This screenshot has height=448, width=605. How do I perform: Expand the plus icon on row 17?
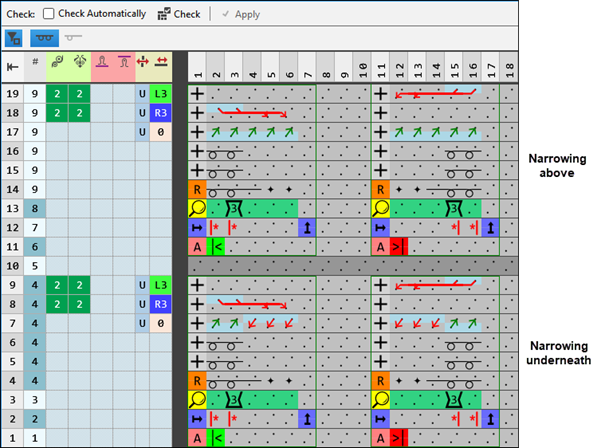[197, 131]
